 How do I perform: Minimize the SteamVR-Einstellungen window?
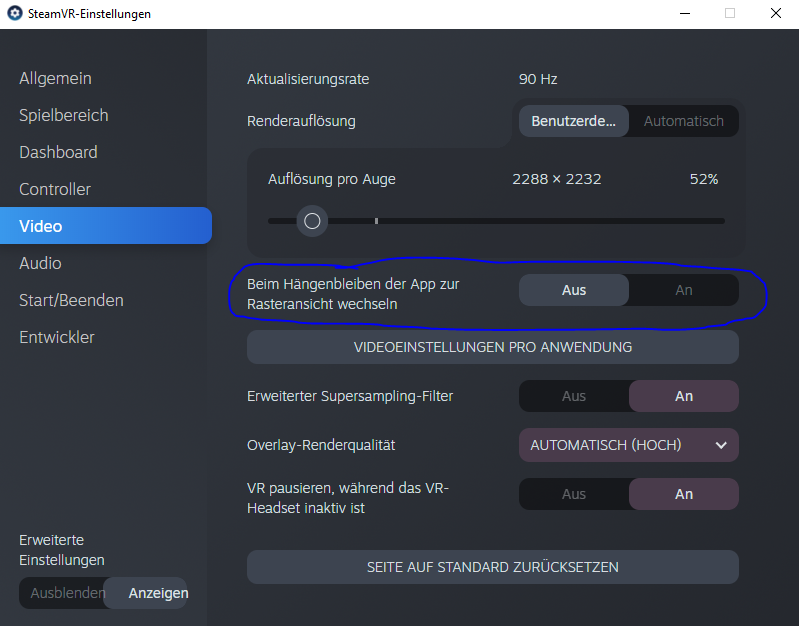[685, 13]
